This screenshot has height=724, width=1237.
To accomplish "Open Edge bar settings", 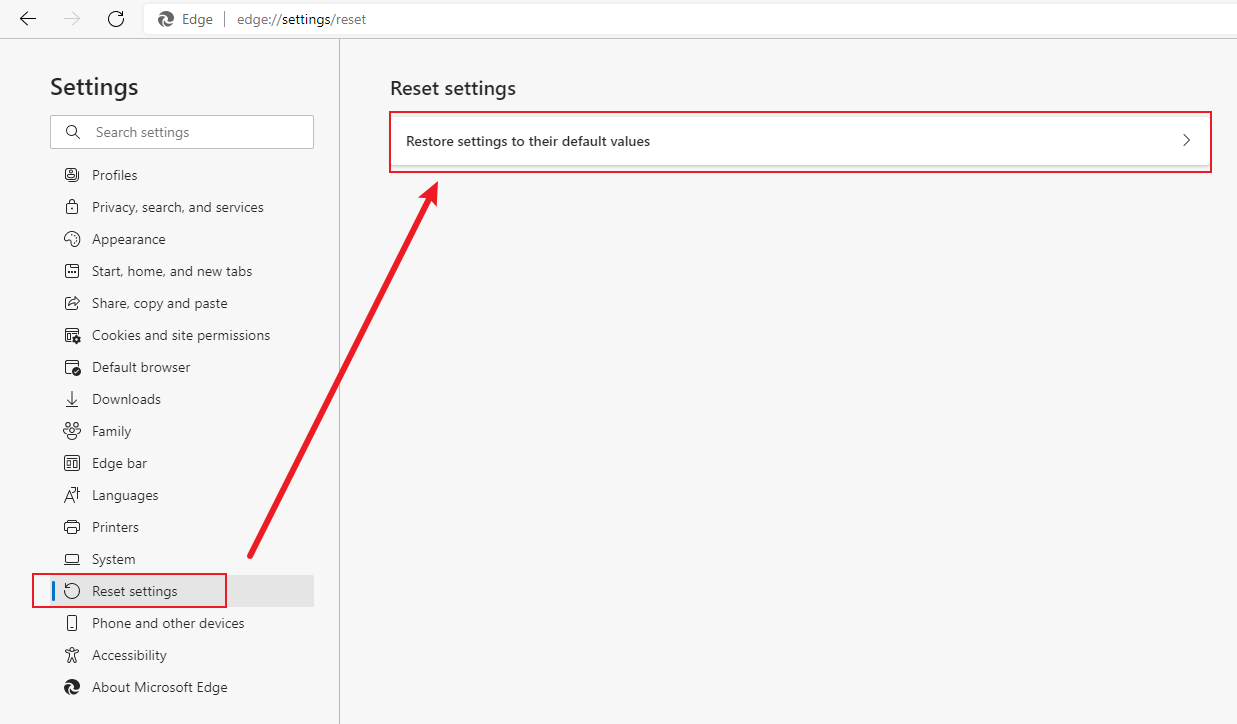I will 182,463.
